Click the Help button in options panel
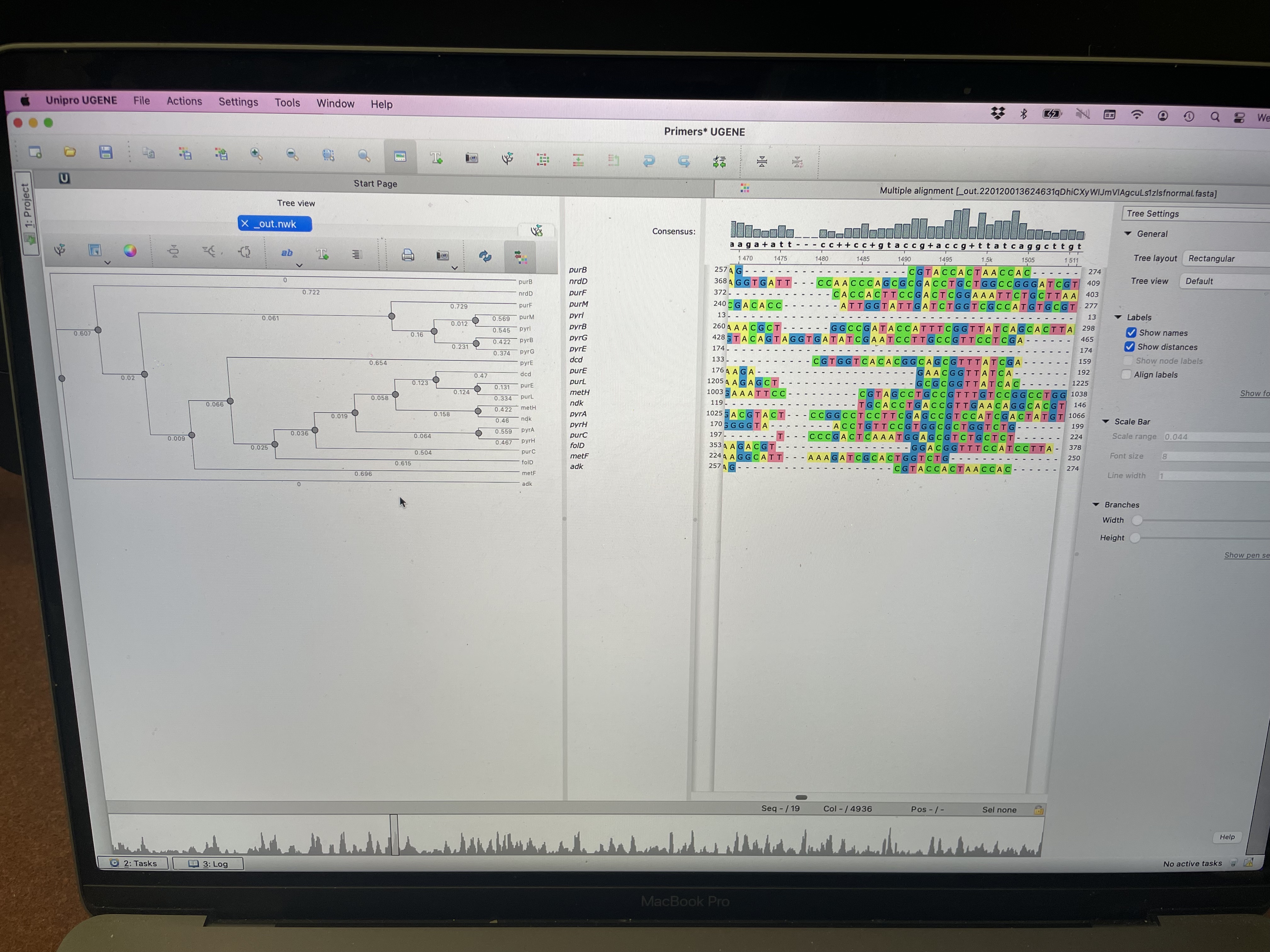 tap(1227, 837)
